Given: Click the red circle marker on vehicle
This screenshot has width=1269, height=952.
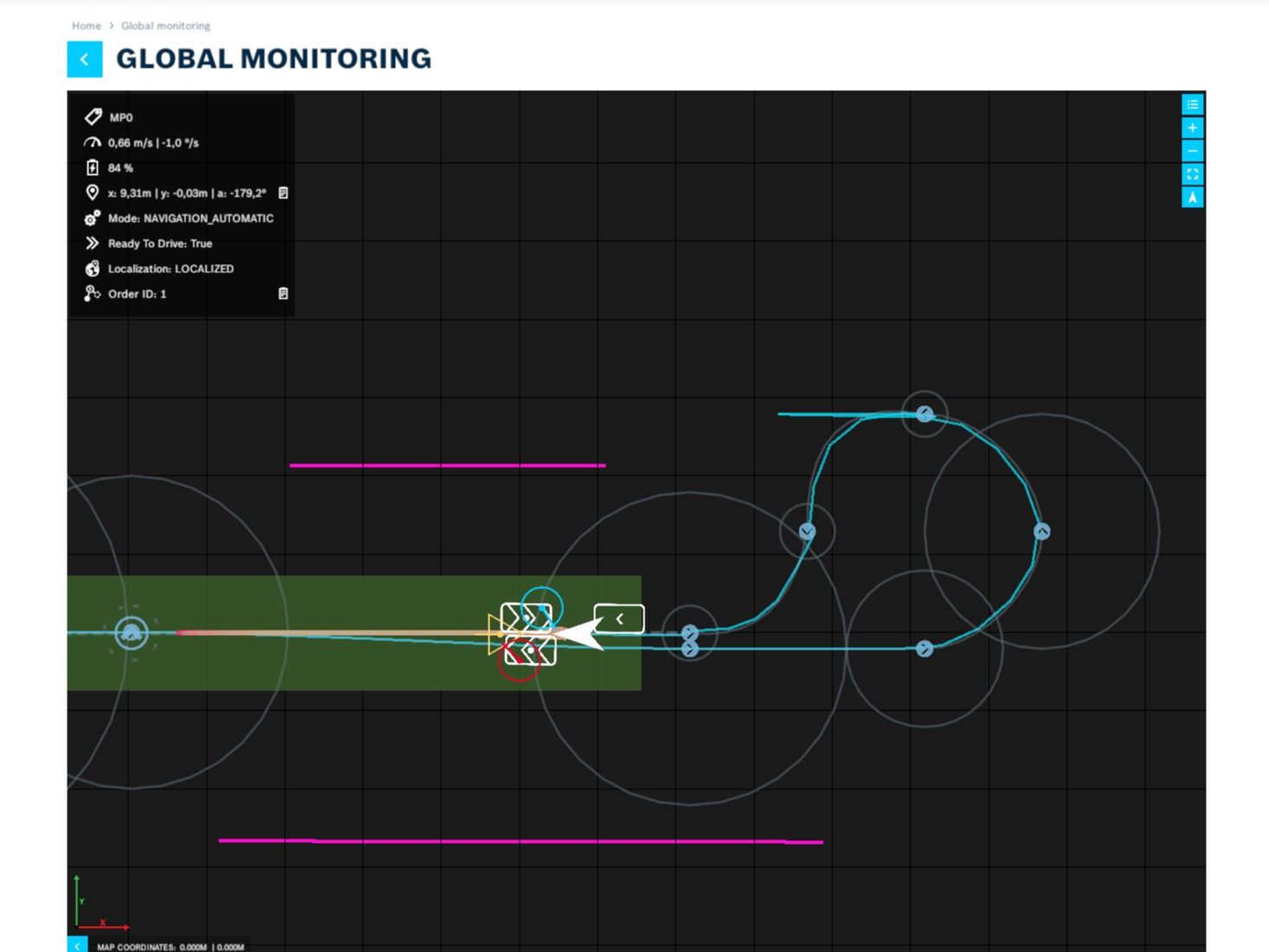Looking at the screenshot, I should click(x=520, y=660).
